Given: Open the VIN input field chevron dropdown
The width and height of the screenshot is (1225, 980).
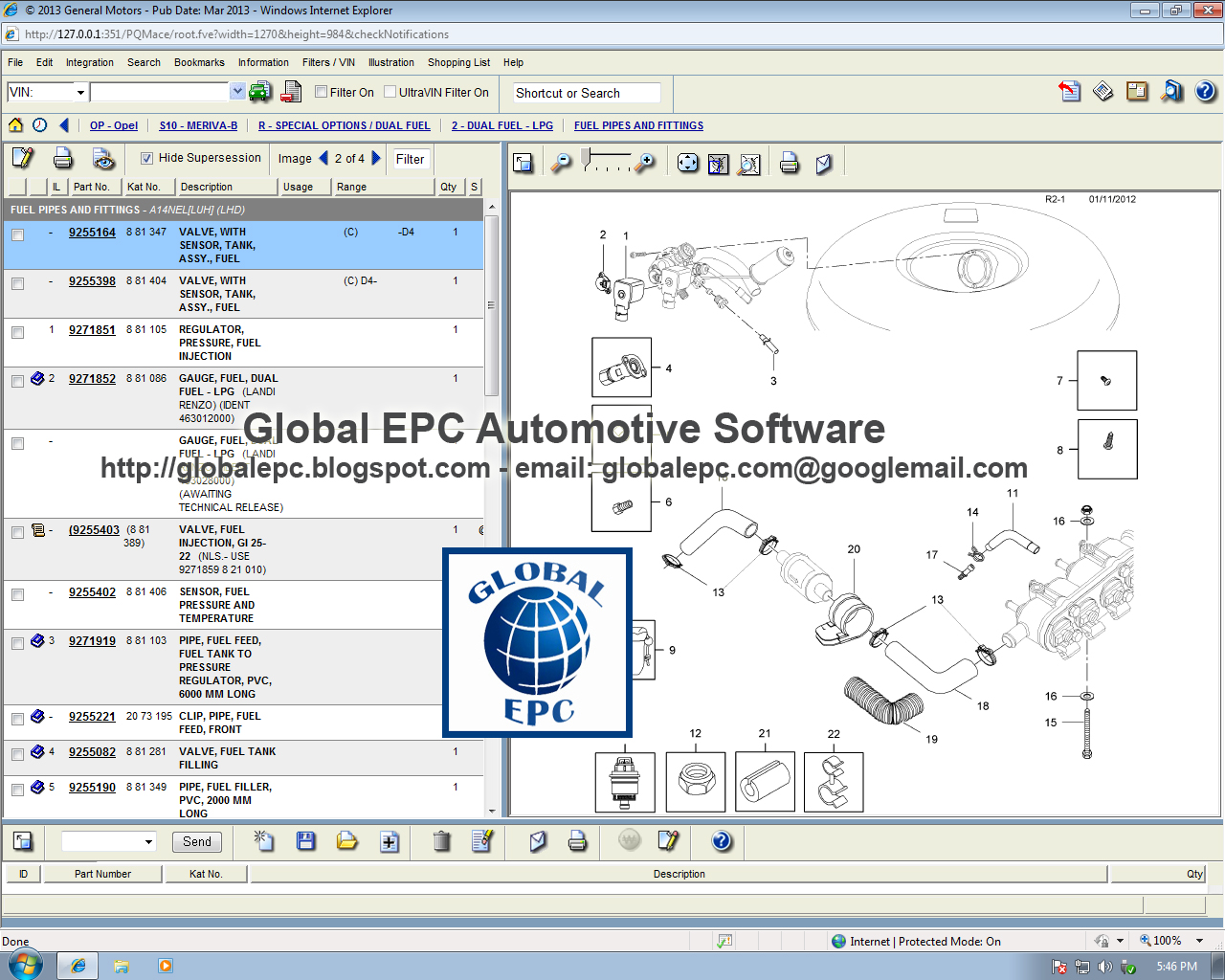Looking at the screenshot, I should 235,91.
